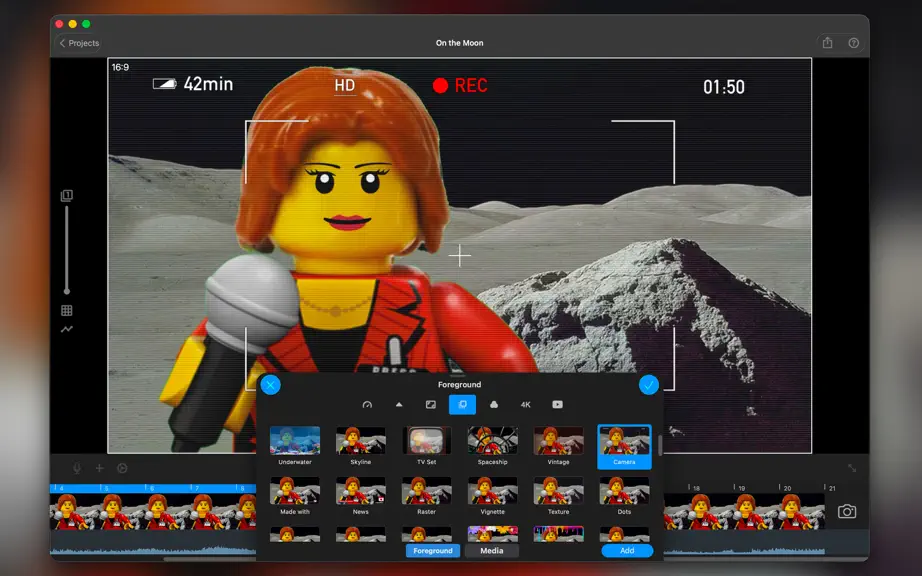Click the capture camera icon
Viewport: 922px width, 576px height.
[x=847, y=511]
